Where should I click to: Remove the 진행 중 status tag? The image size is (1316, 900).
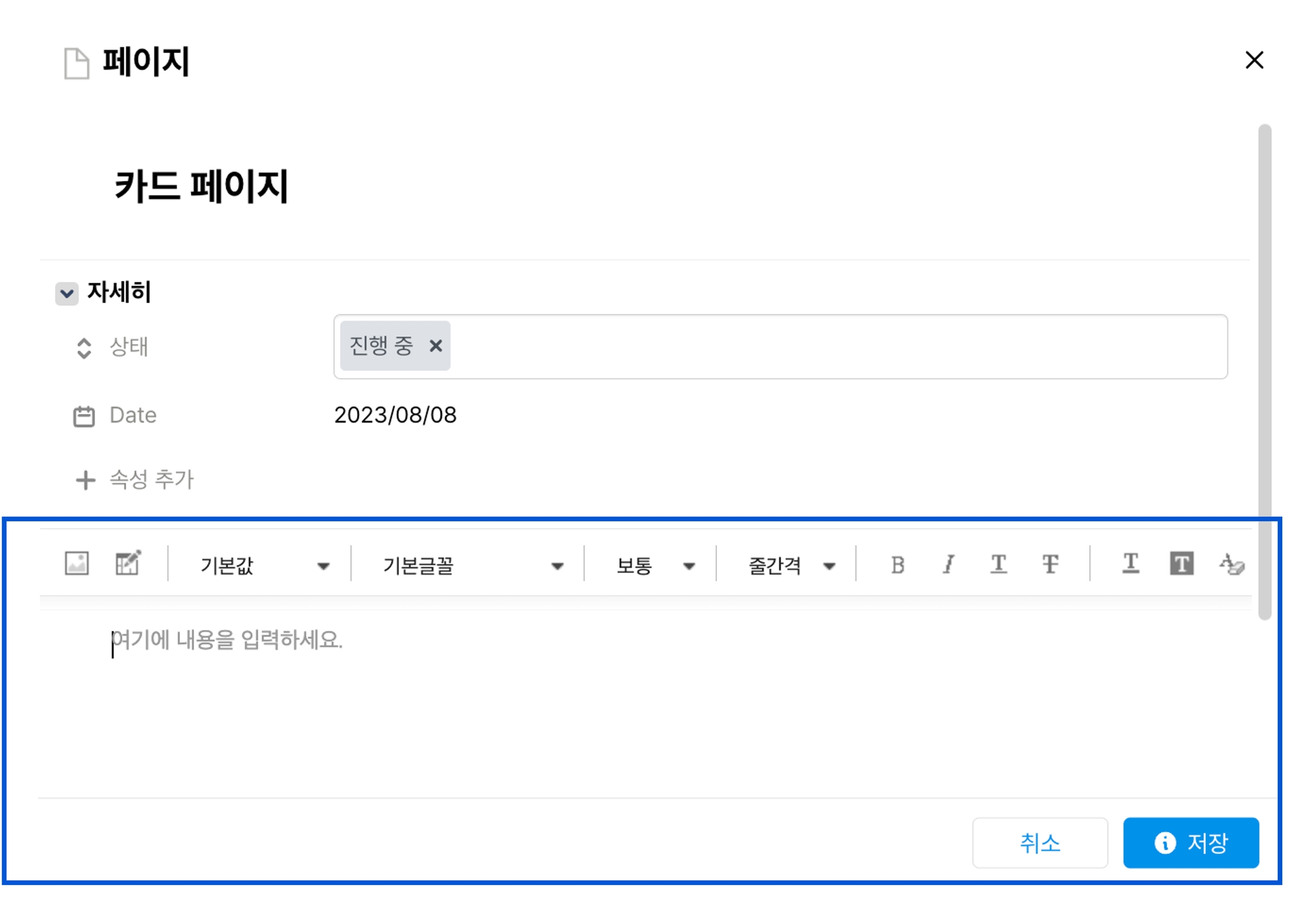(x=436, y=346)
